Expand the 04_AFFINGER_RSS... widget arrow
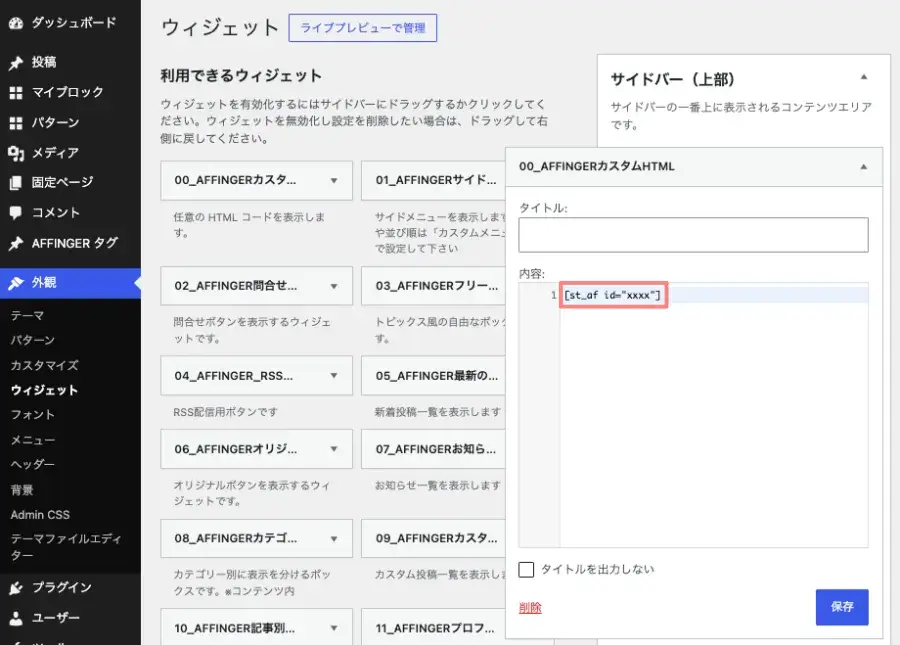This screenshot has width=900, height=645. coord(333,375)
